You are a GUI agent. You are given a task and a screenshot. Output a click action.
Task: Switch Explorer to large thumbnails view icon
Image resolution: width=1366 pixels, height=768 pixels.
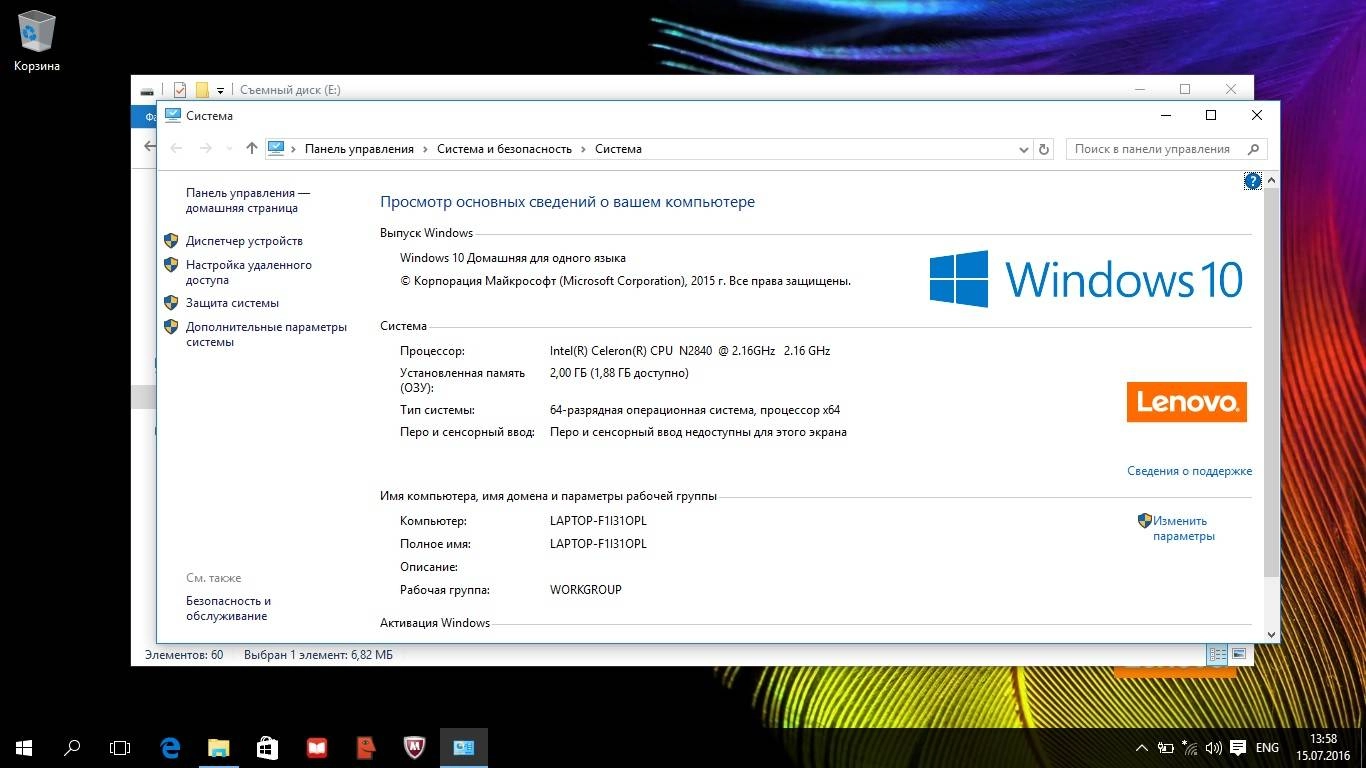click(x=1239, y=655)
